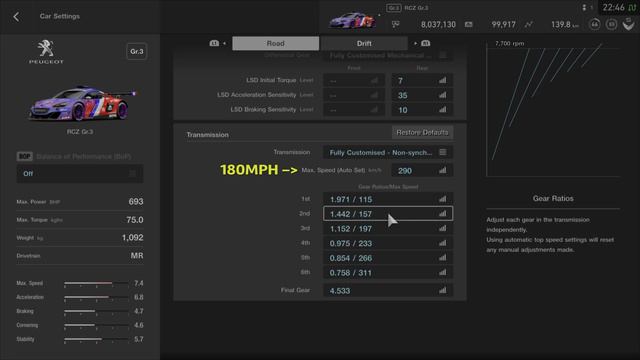
Task: Click adjust icon on 4th gear row
Action: click(x=442, y=243)
